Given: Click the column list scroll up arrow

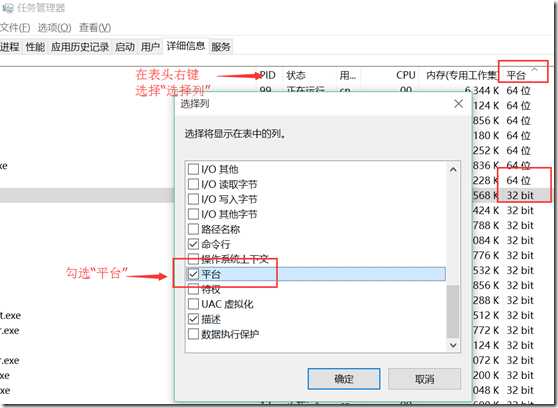Looking at the screenshot, I should [x=453, y=170].
